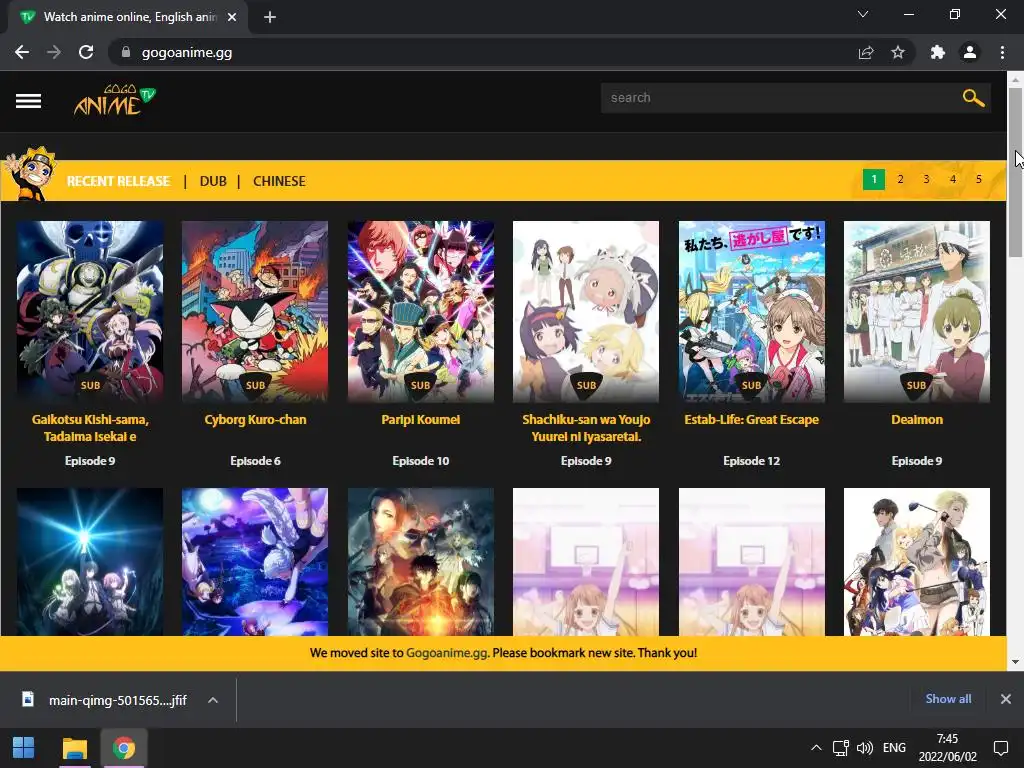Open clock showing 7:45
Viewport: 1024px width, 768px height.
(x=948, y=748)
